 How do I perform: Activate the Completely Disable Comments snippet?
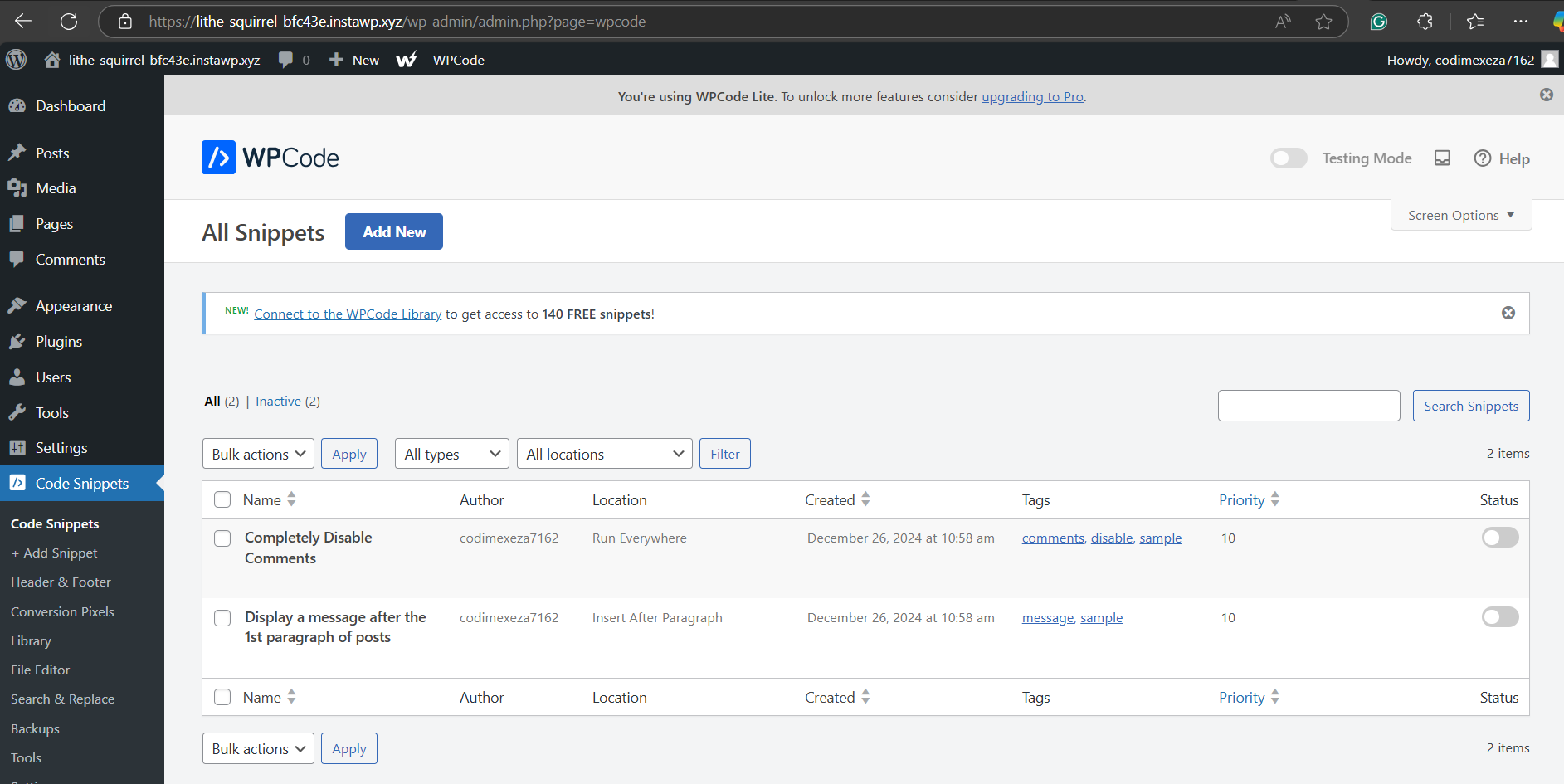[x=1500, y=538]
